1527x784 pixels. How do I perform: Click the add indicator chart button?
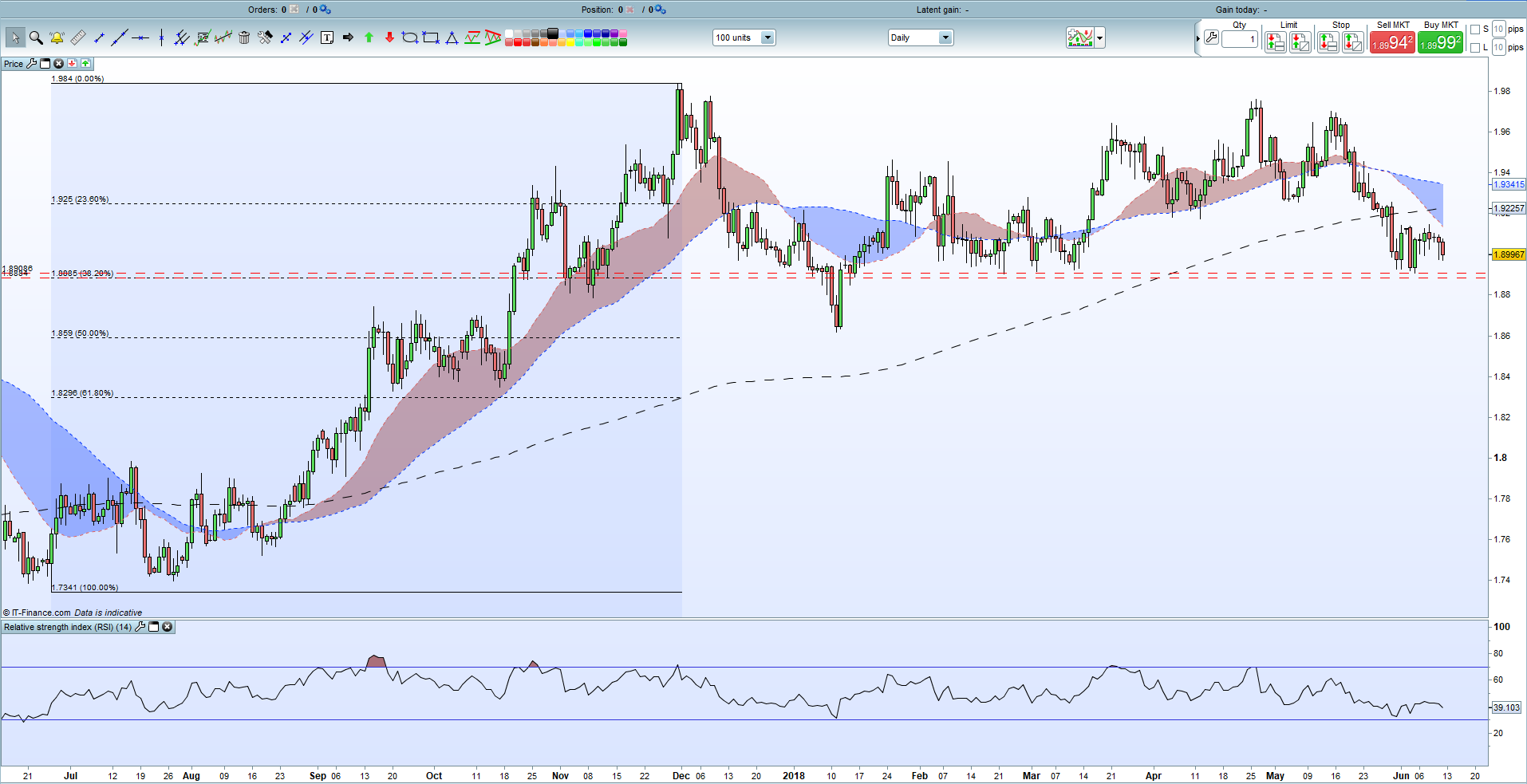(x=1080, y=37)
